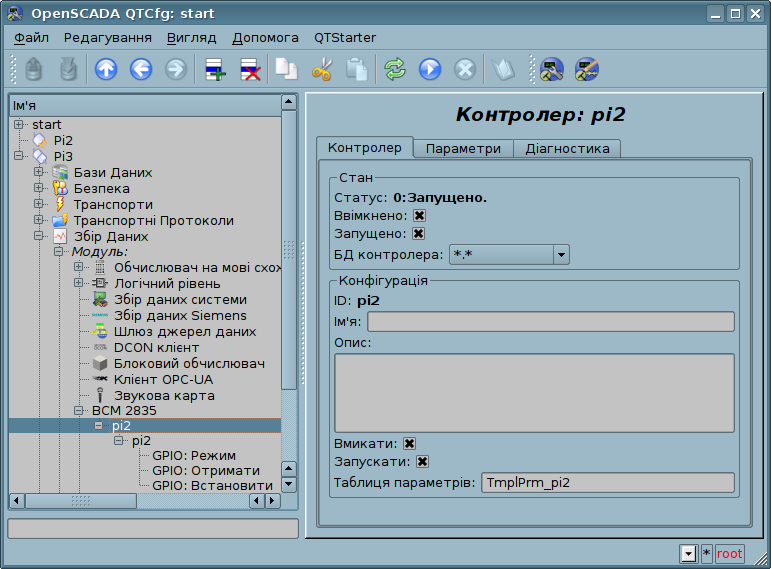Click the Delete item toolbar icon
771x569 pixels.
(250, 69)
